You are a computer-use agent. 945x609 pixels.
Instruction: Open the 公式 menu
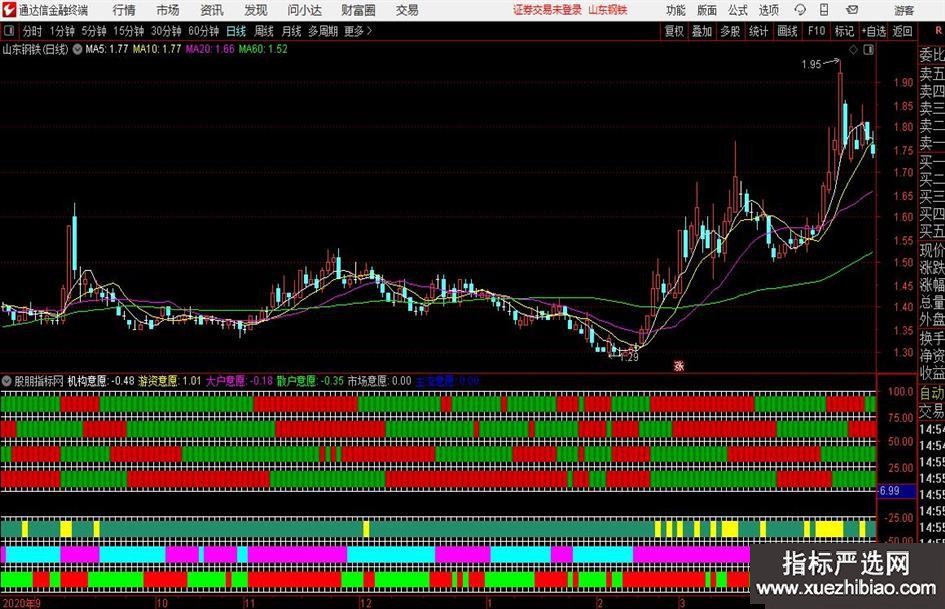738,10
